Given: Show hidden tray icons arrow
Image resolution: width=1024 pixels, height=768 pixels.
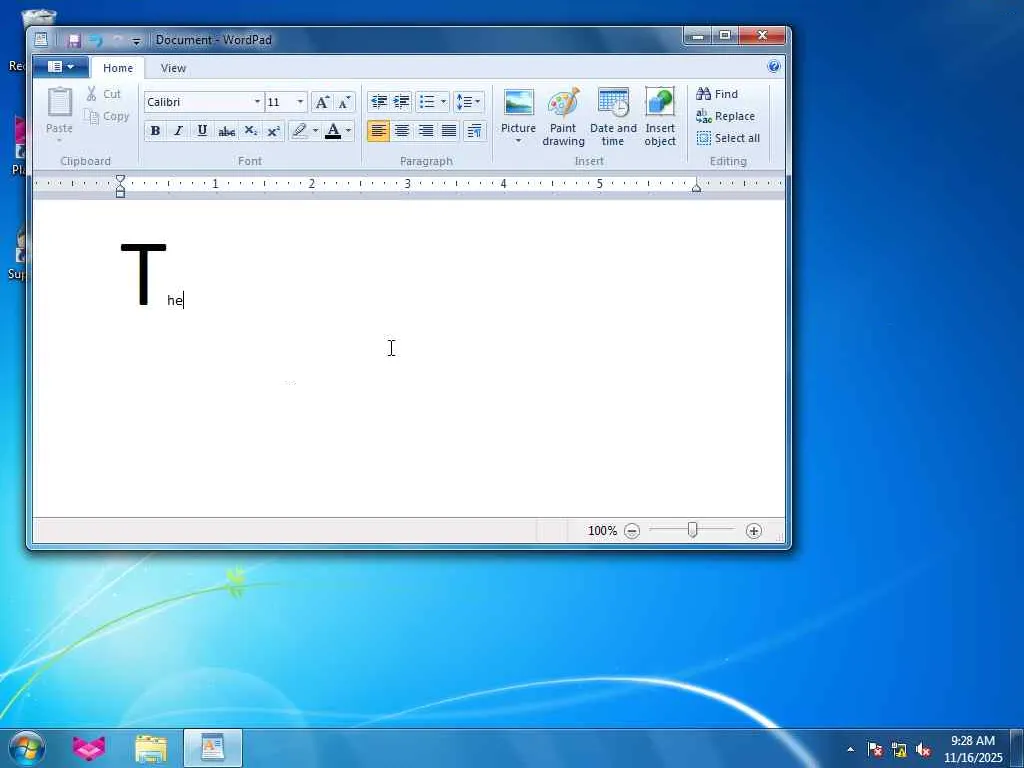Looking at the screenshot, I should [x=850, y=749].
